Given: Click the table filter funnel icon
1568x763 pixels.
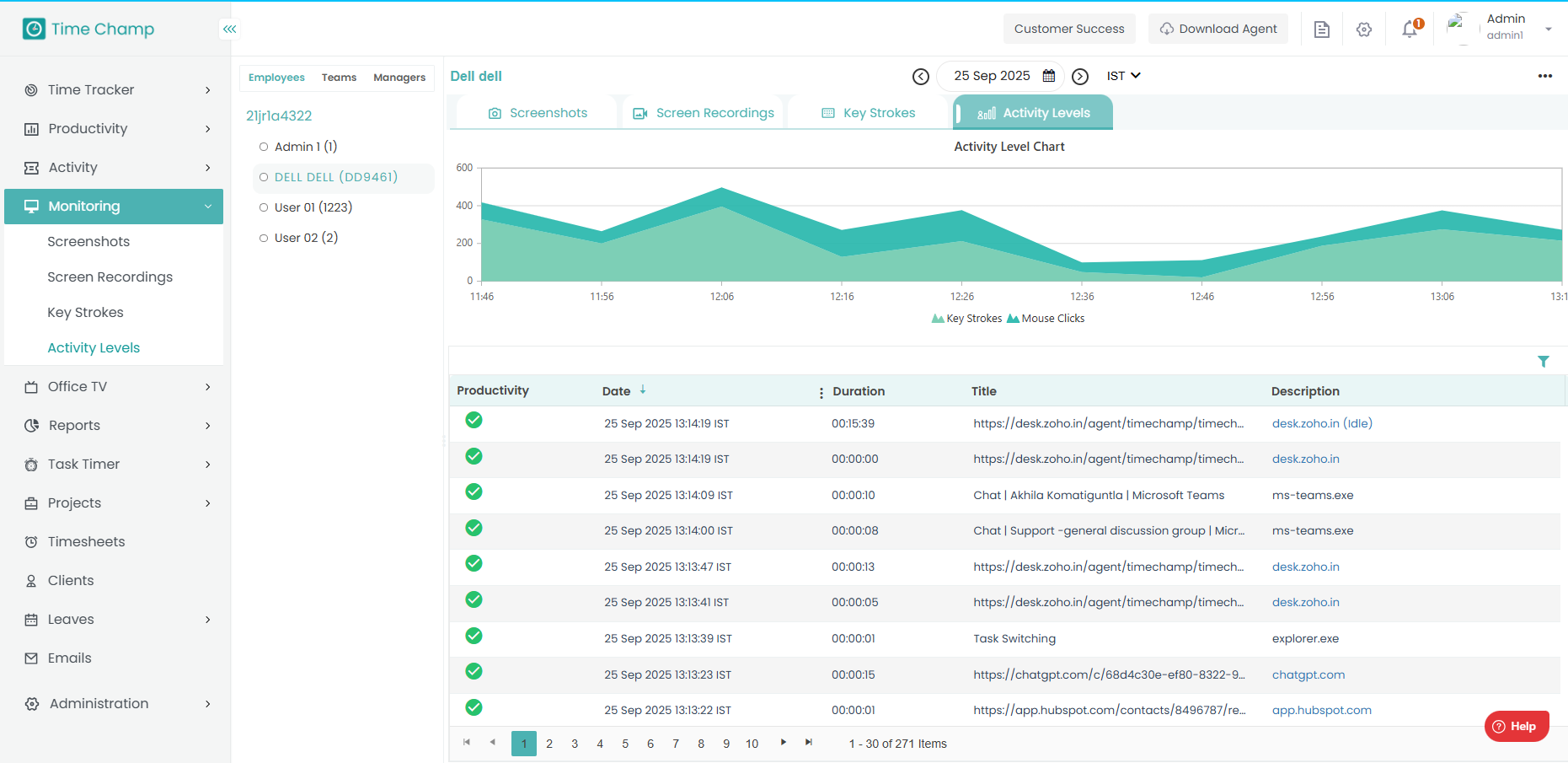Looking at the screenshot, I should (1544, 362).
